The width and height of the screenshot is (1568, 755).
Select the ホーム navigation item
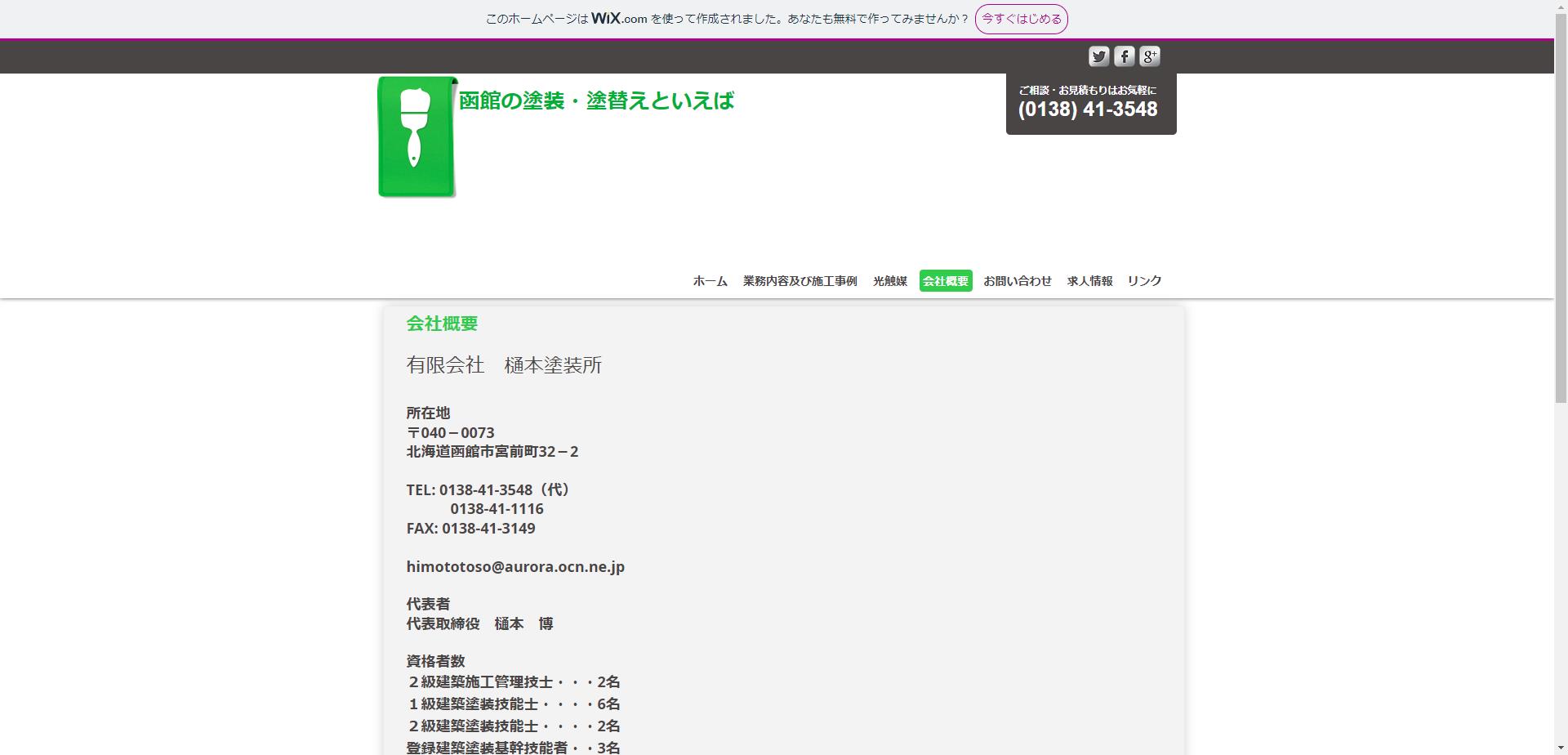[709, 280]
